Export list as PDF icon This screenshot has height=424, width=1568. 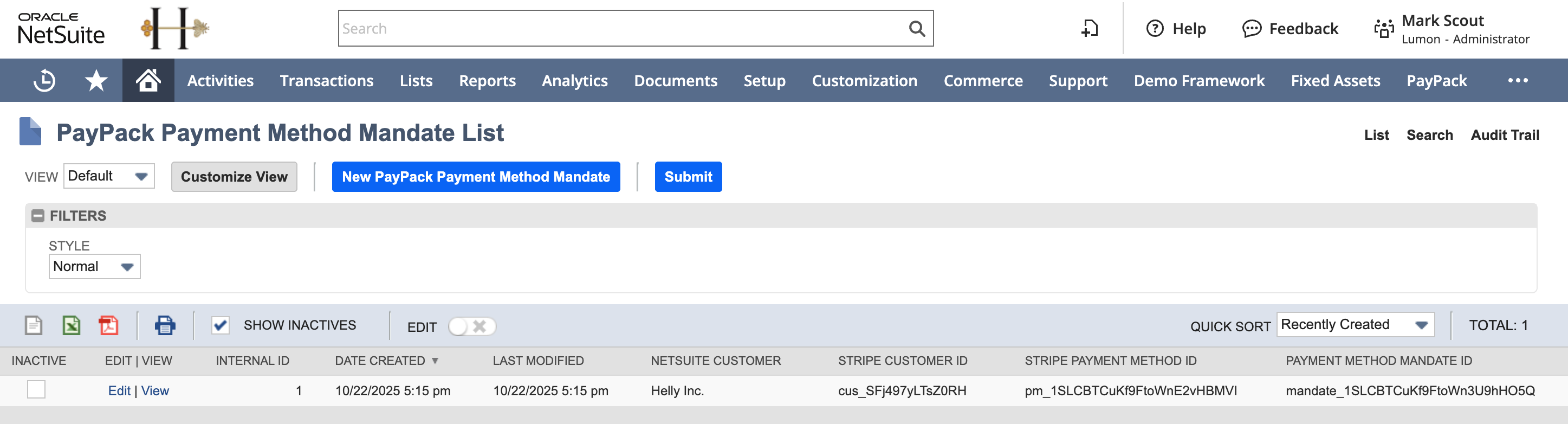pos(108,325)
